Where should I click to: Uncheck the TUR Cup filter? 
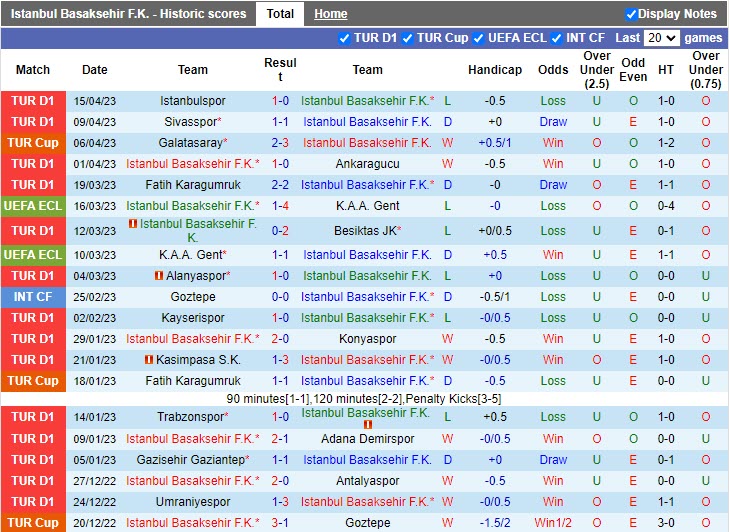[x=407, y=38]
